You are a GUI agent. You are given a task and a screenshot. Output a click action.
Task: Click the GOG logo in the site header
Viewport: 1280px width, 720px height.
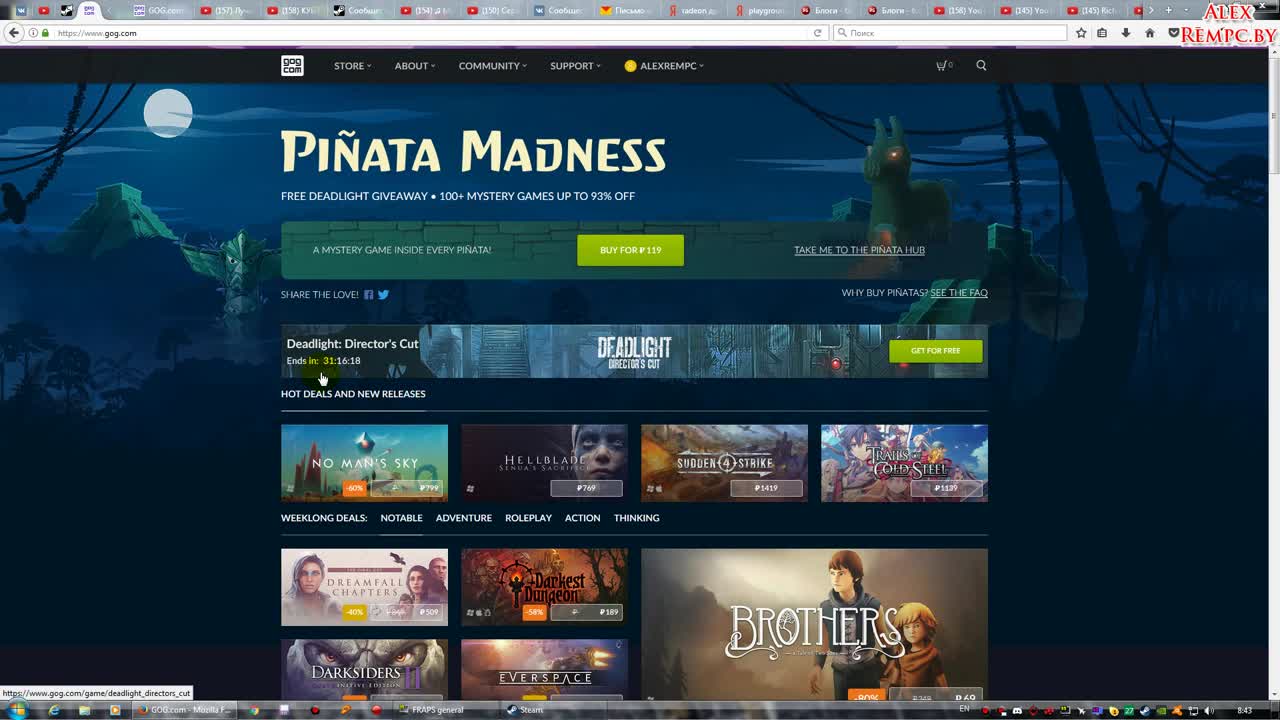pyautogui.click(x=292, y=66)
